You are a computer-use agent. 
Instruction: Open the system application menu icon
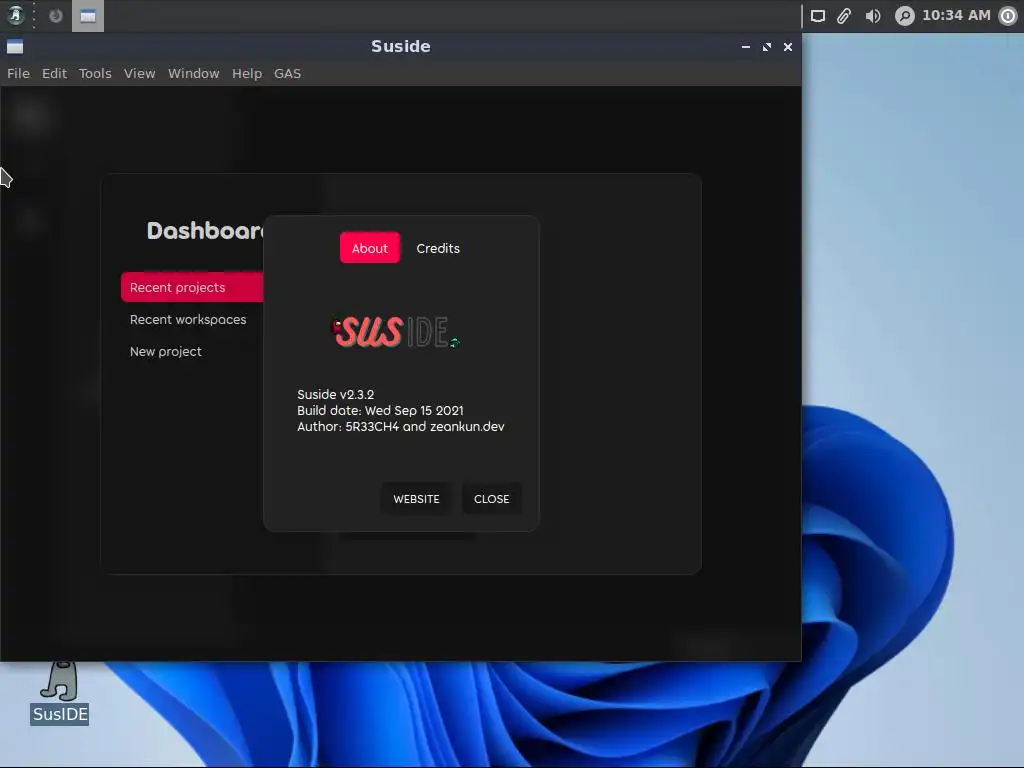[x=16, y=15]
